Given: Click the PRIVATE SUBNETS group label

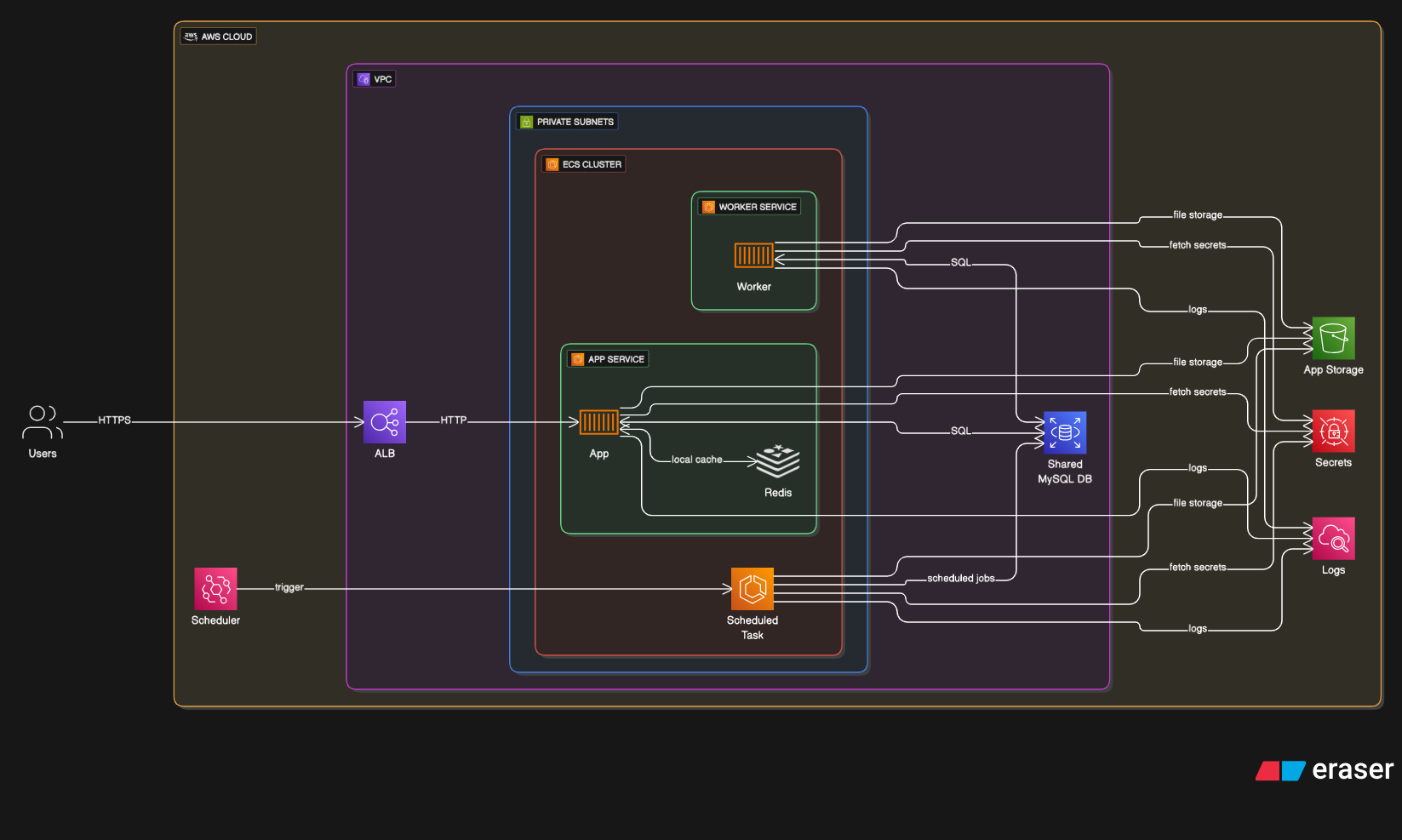Looking at the screenshot, I should pyautogui.click(x=567, y=122).
